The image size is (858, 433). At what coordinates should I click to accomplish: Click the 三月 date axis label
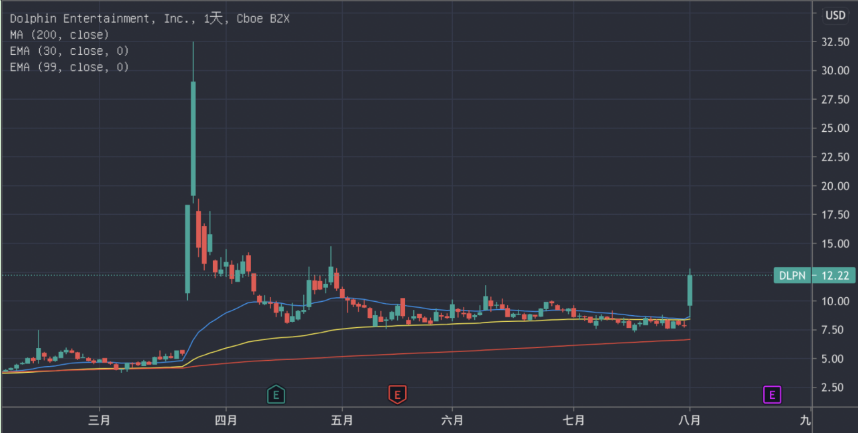tap(100, 420)
